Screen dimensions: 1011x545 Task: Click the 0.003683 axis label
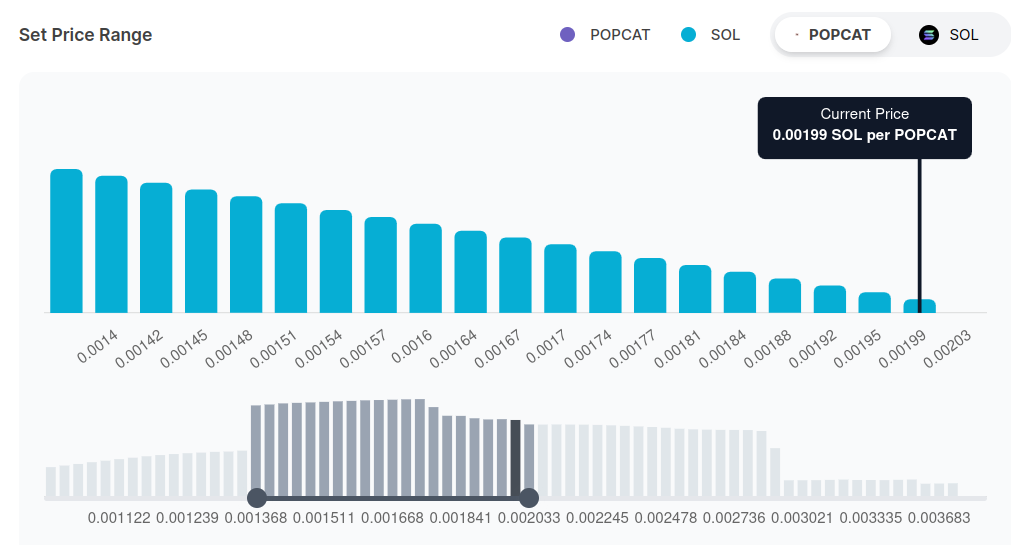point(939,518)
